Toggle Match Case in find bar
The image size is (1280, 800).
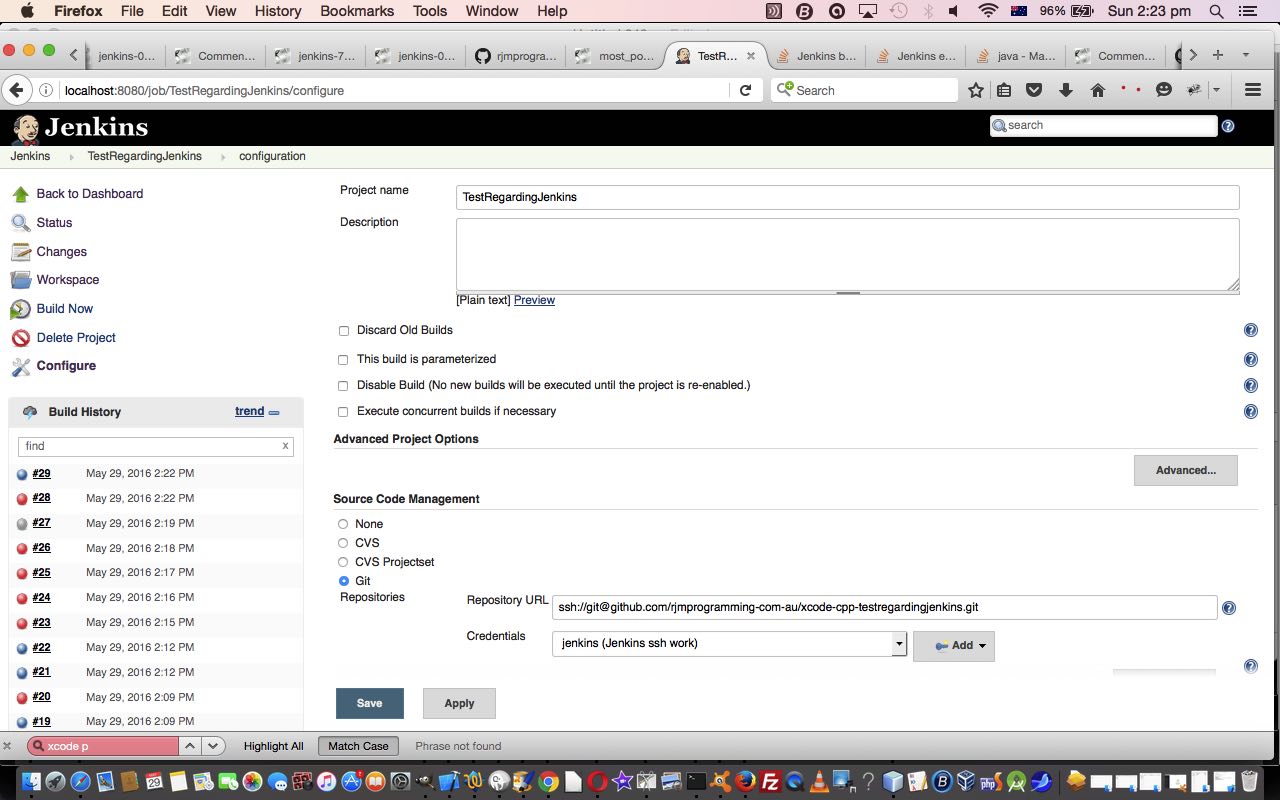point(358,746)
